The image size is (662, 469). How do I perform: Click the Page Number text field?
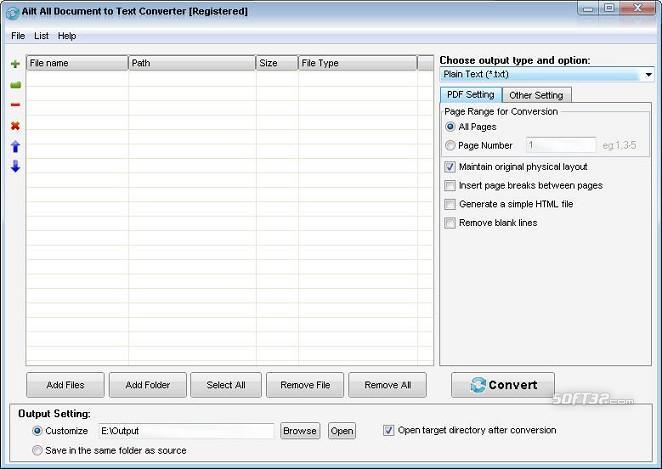tap(561, 145)
